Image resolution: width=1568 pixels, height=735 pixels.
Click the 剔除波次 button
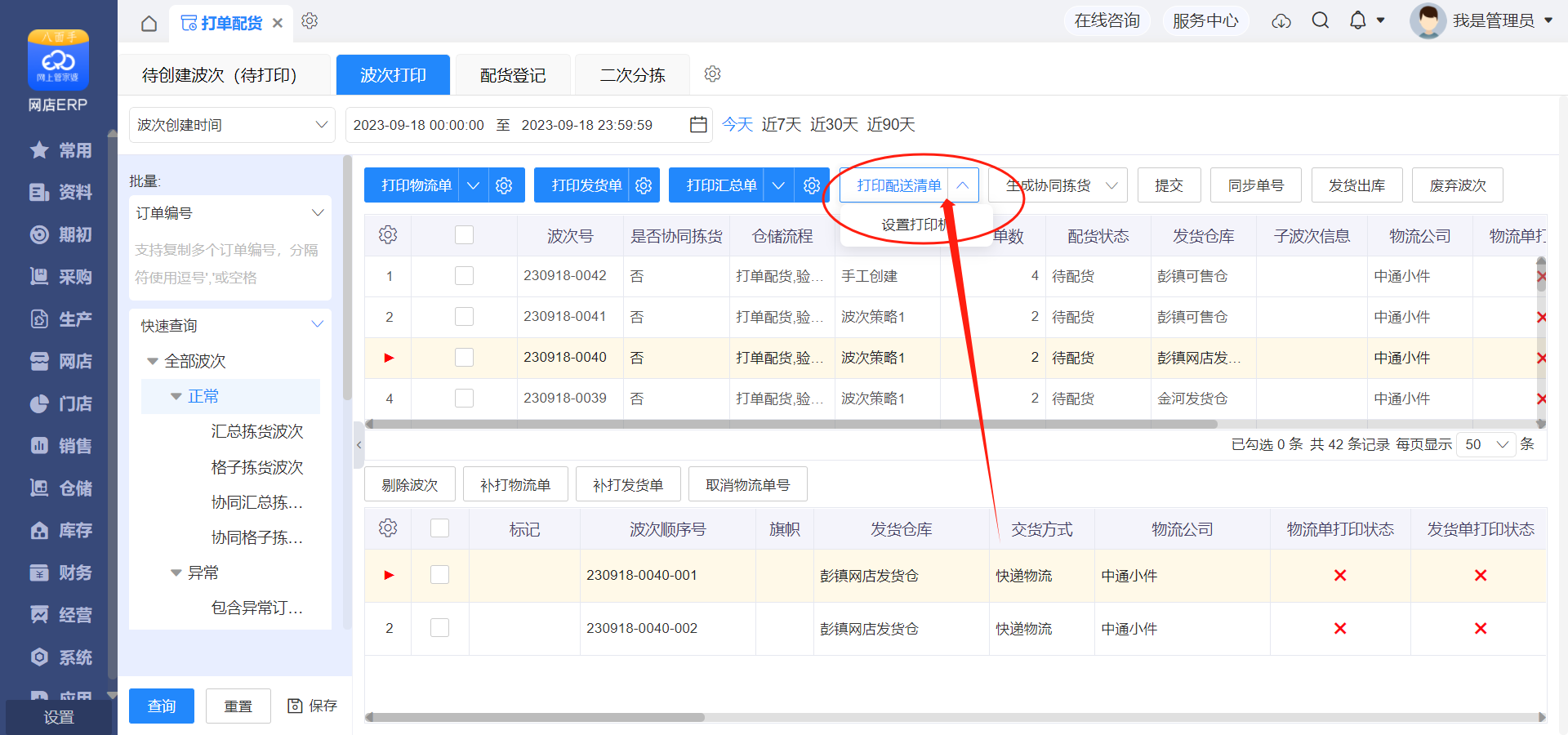pos(410,485)
